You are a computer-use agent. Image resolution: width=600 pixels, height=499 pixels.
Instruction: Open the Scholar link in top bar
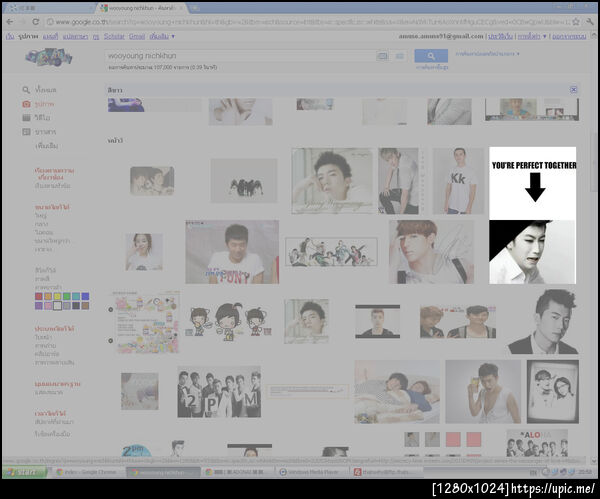point(114,36)
